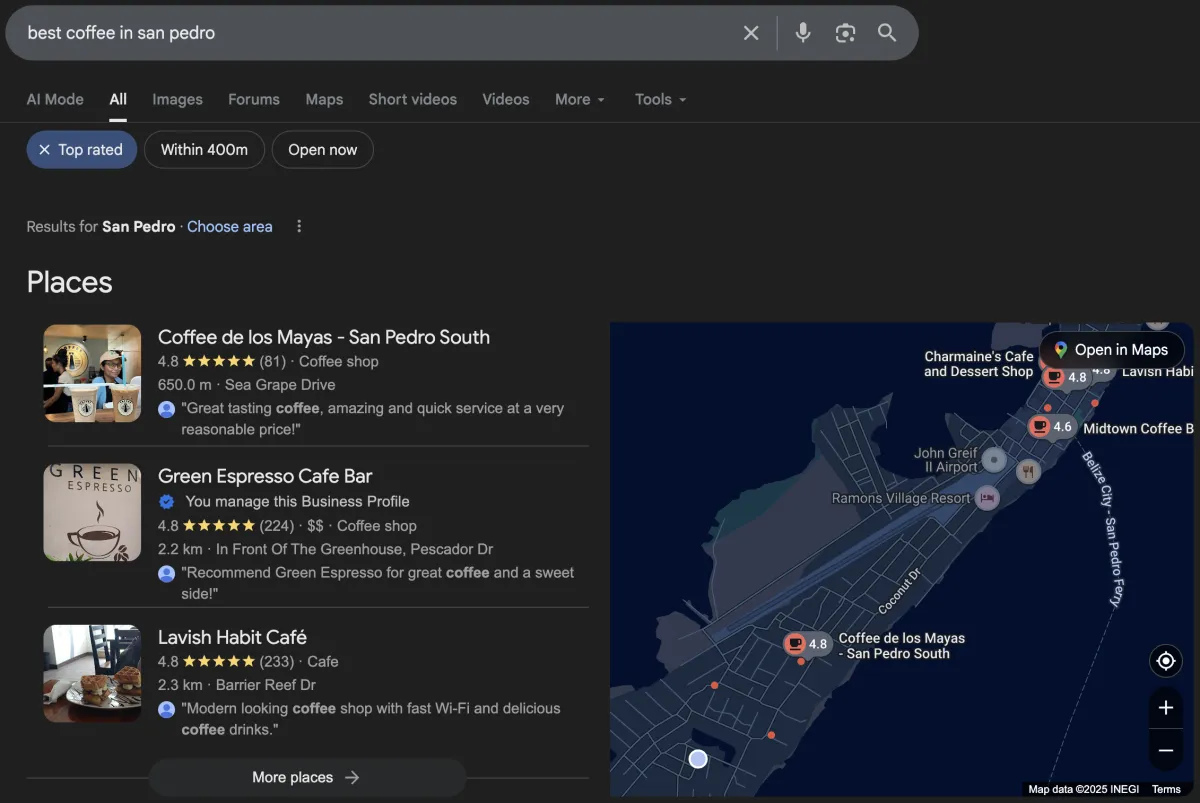Click the John Greif II Airport marker

click(994, 460)
